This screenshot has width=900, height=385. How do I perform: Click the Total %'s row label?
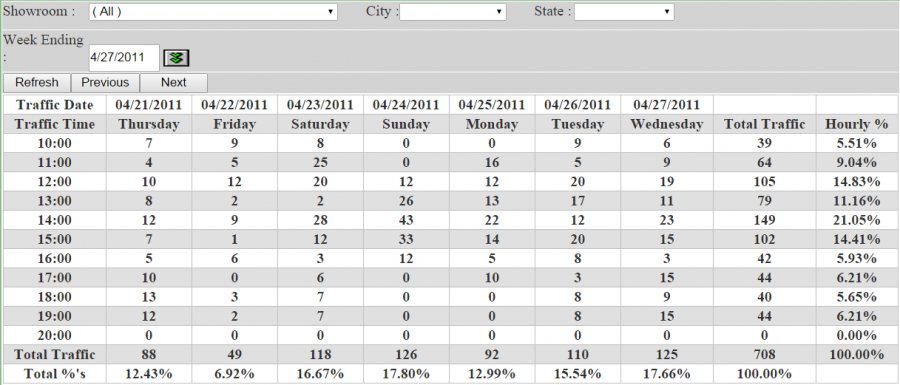click(55, 374)
